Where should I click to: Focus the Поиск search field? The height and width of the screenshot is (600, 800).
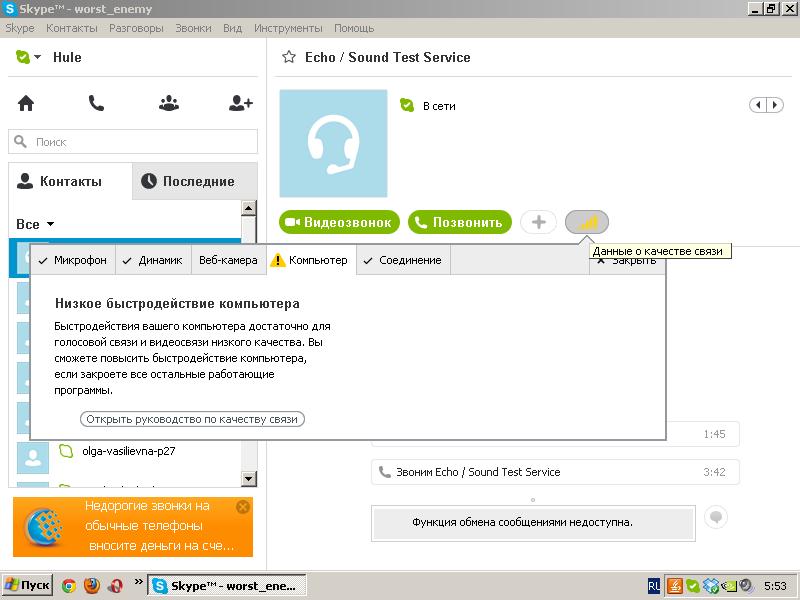pos(133,142)
